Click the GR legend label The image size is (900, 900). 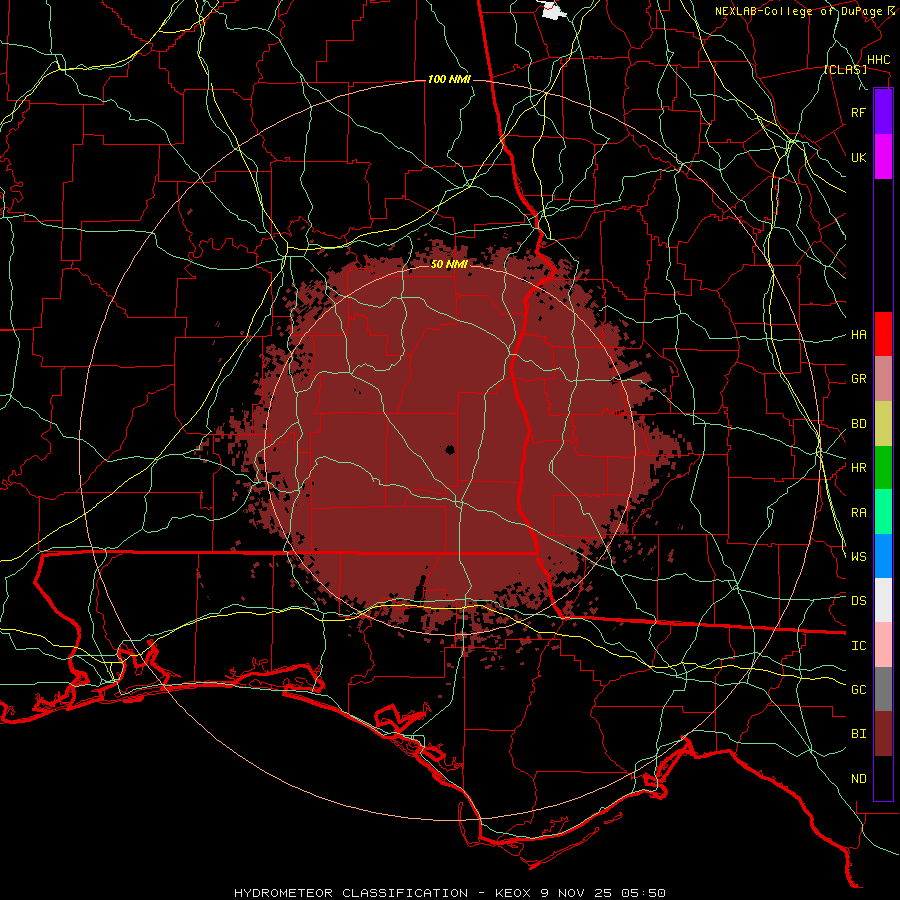[858, 379]
